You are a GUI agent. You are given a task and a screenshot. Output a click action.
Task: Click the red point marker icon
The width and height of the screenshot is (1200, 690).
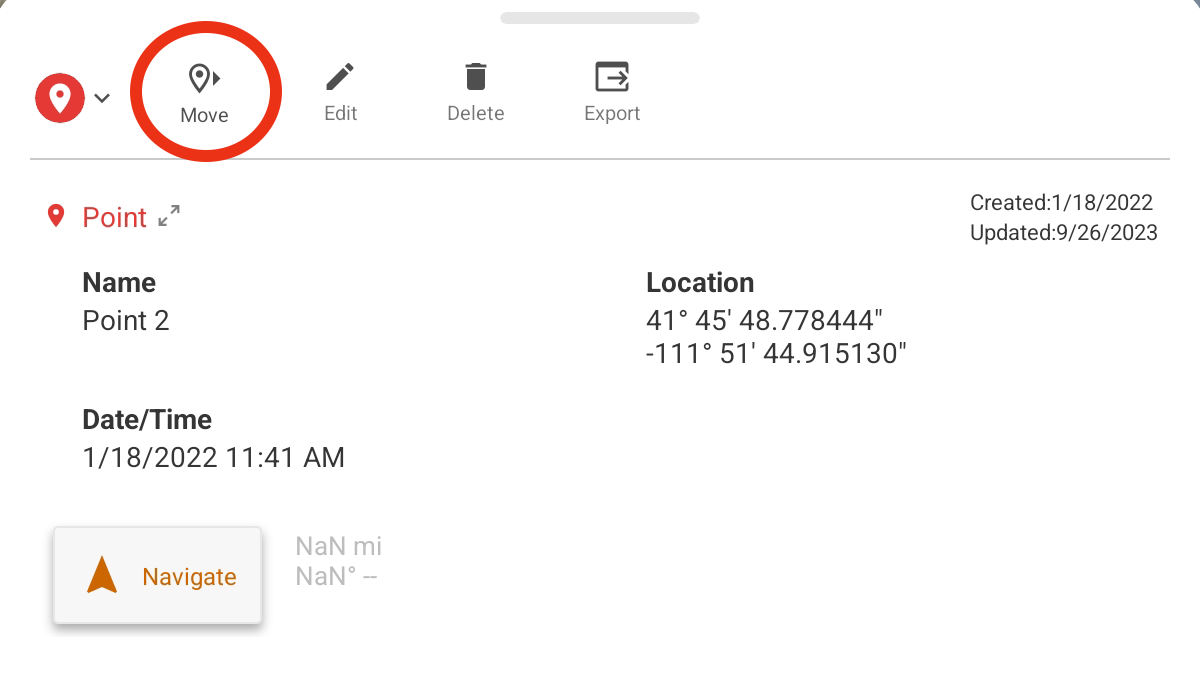[x=60, y=98]
